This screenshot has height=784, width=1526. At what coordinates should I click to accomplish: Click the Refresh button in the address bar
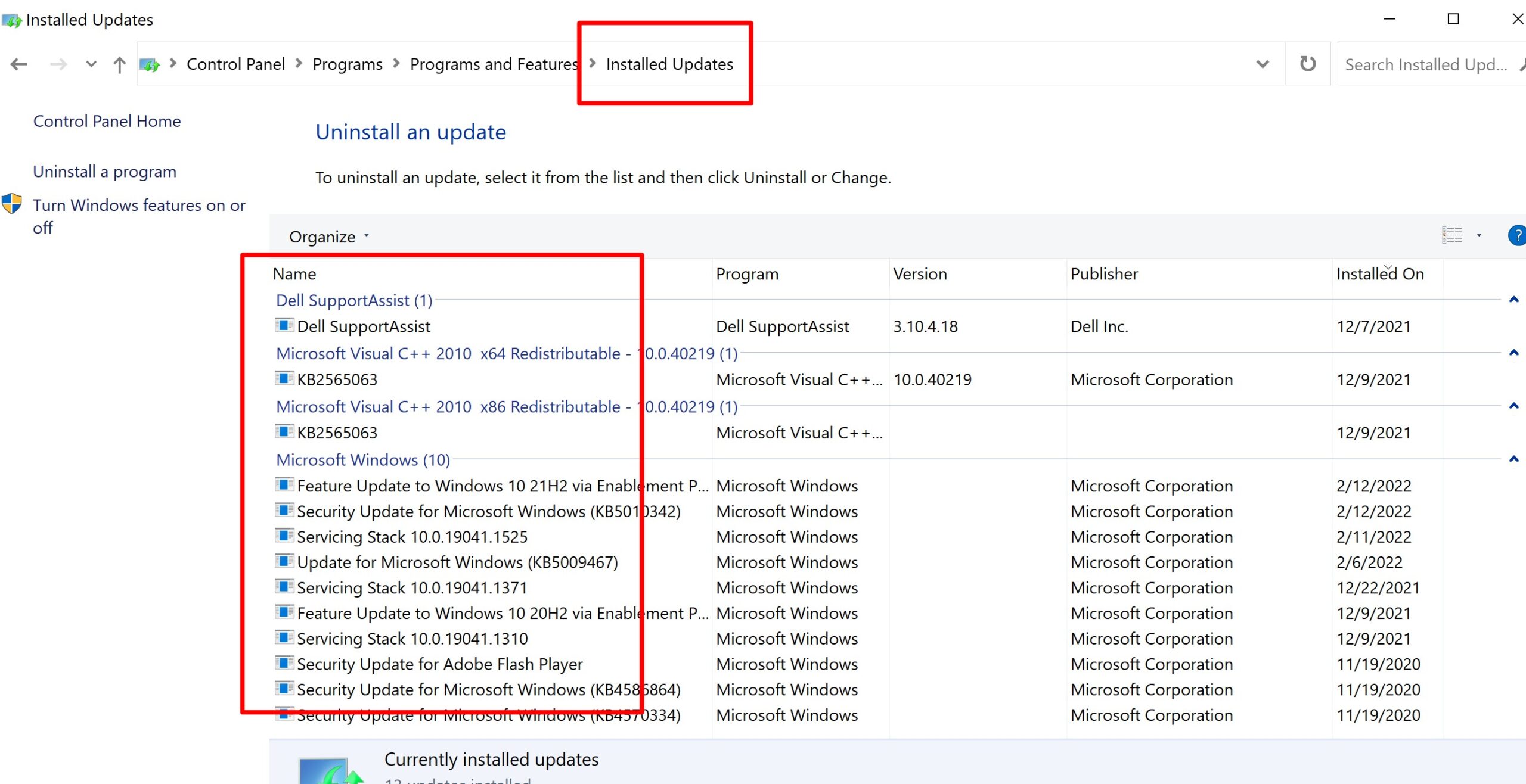pyautogui.click(x=1307, y=64)
